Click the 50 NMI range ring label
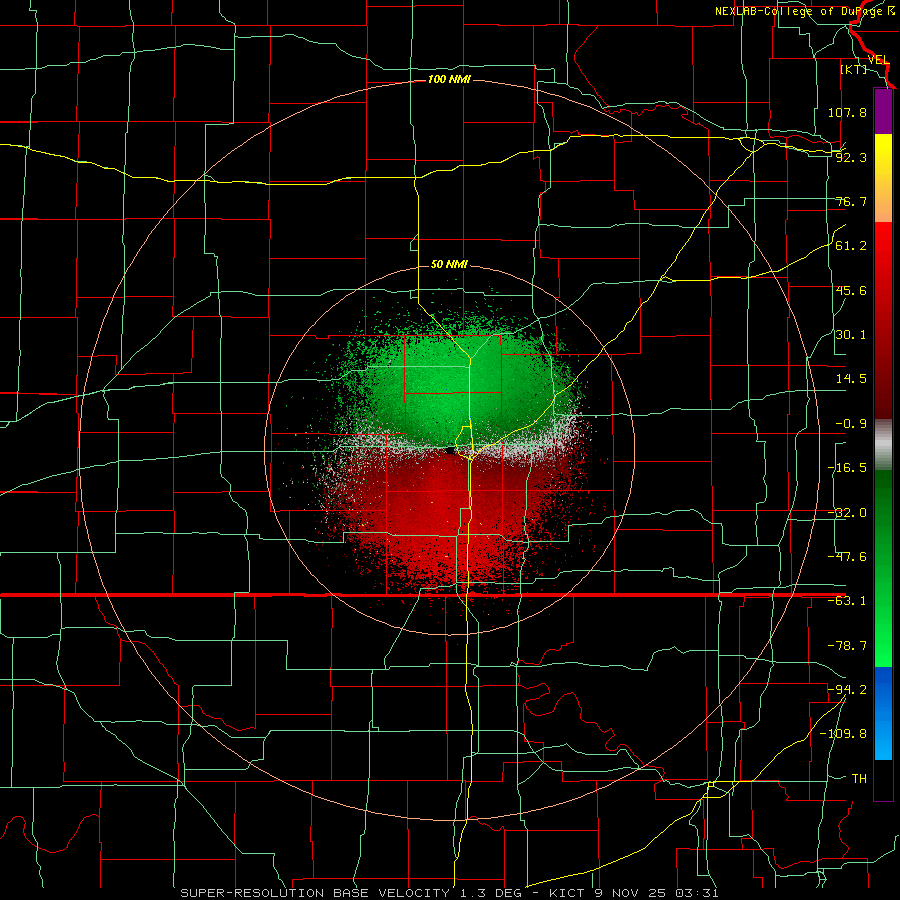Viewport: 900px width, 900px height. click(x=449, y=265)
